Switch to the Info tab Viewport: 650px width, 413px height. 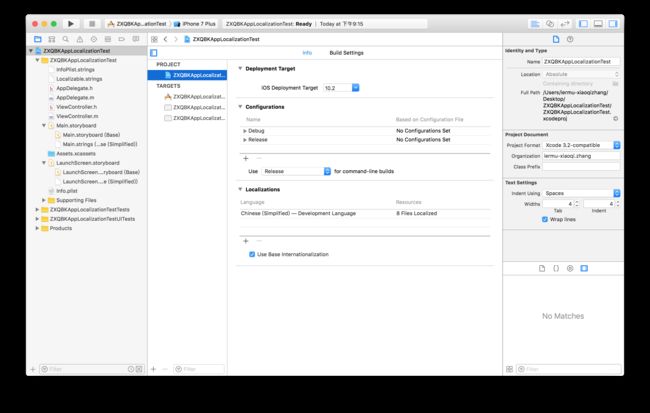click(307, 53)
